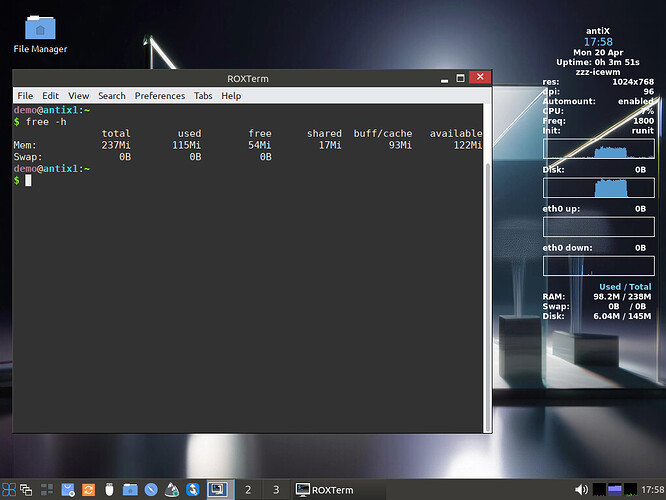Viewport: 666px width, 500px height.
Task: Open the Tabs menu in ROXTerm
Action: click(x=203, y=96)
